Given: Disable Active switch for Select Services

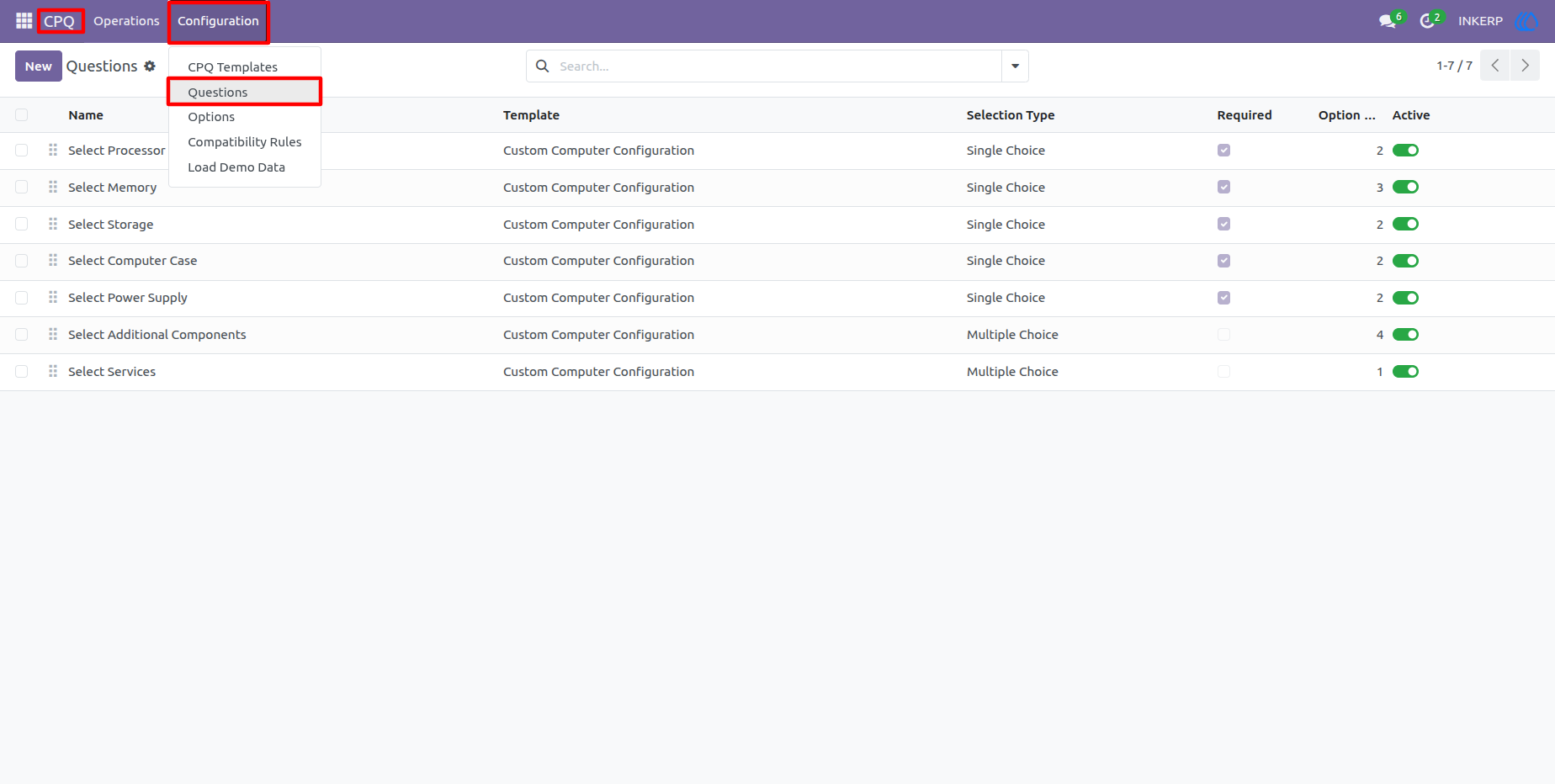Looking at the screenshot, I should pos(1405,372).
